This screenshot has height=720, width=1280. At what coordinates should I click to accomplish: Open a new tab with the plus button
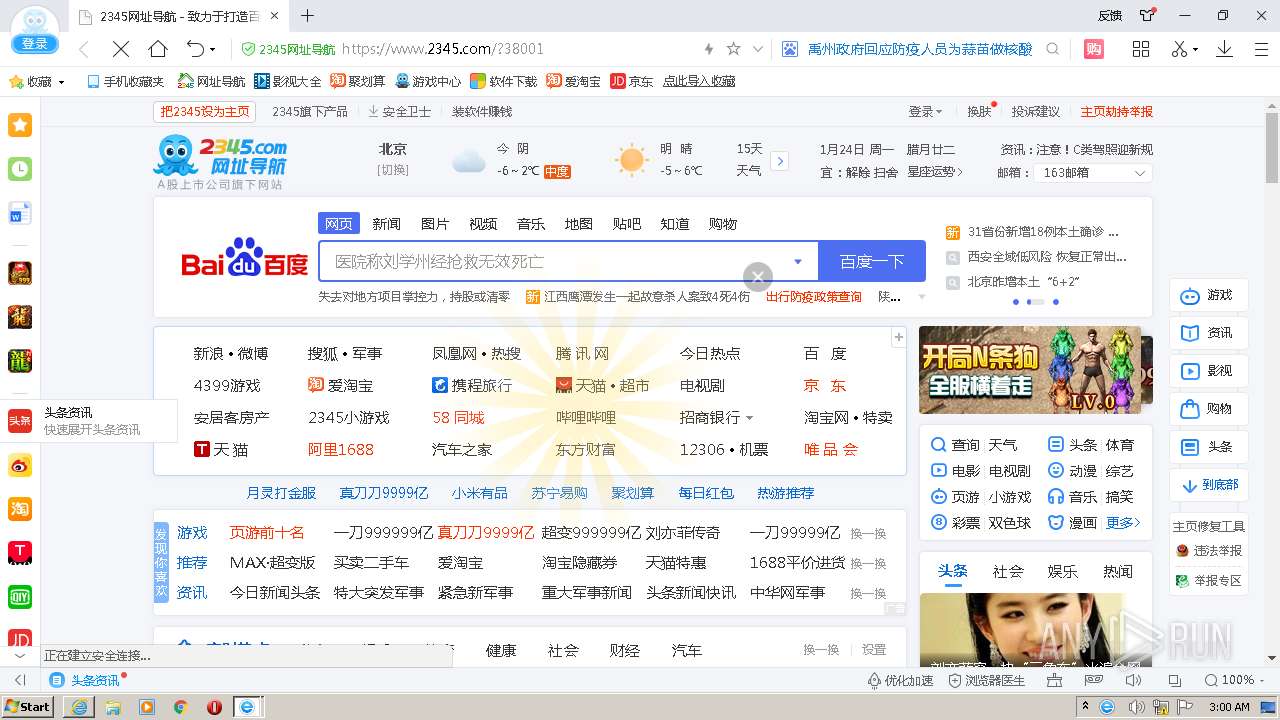pos(308,15)
